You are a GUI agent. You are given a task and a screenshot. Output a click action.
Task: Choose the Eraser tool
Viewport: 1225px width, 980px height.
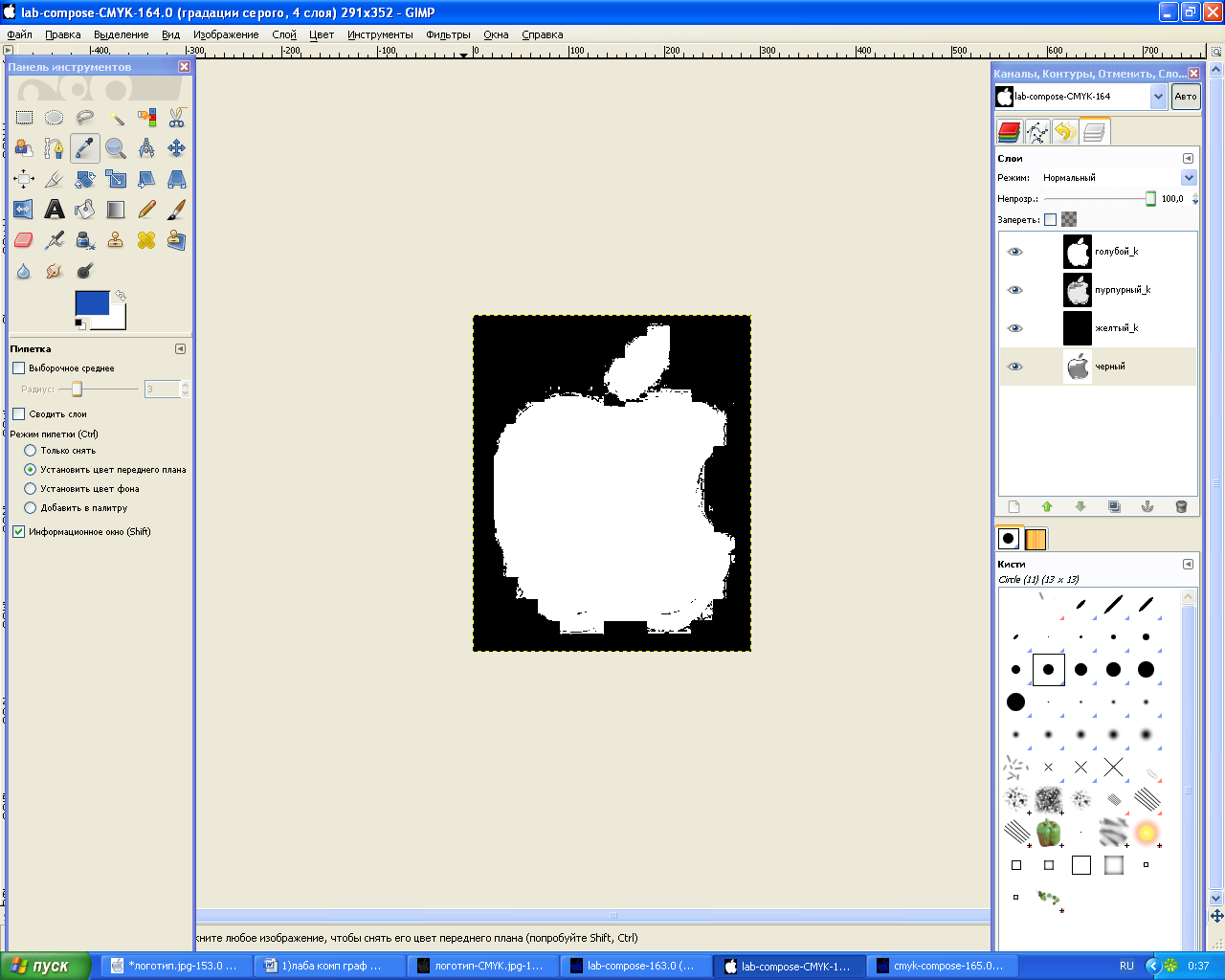pos(24,240)
